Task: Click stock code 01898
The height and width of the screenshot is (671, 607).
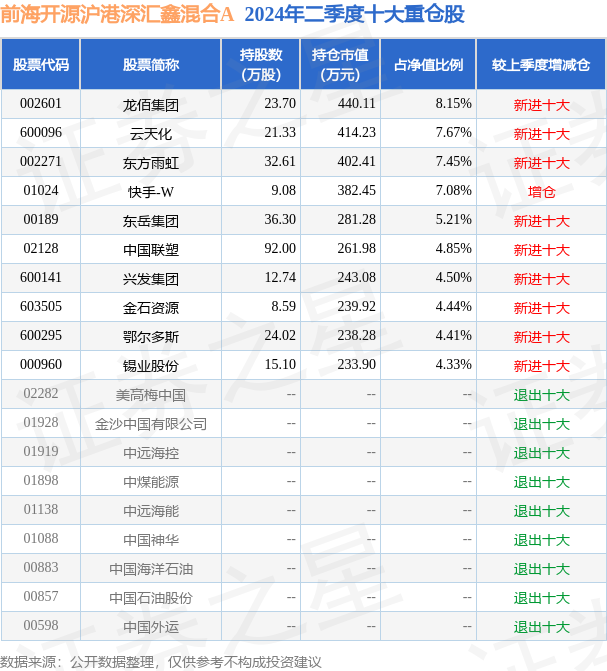Action: click(41, 481)
